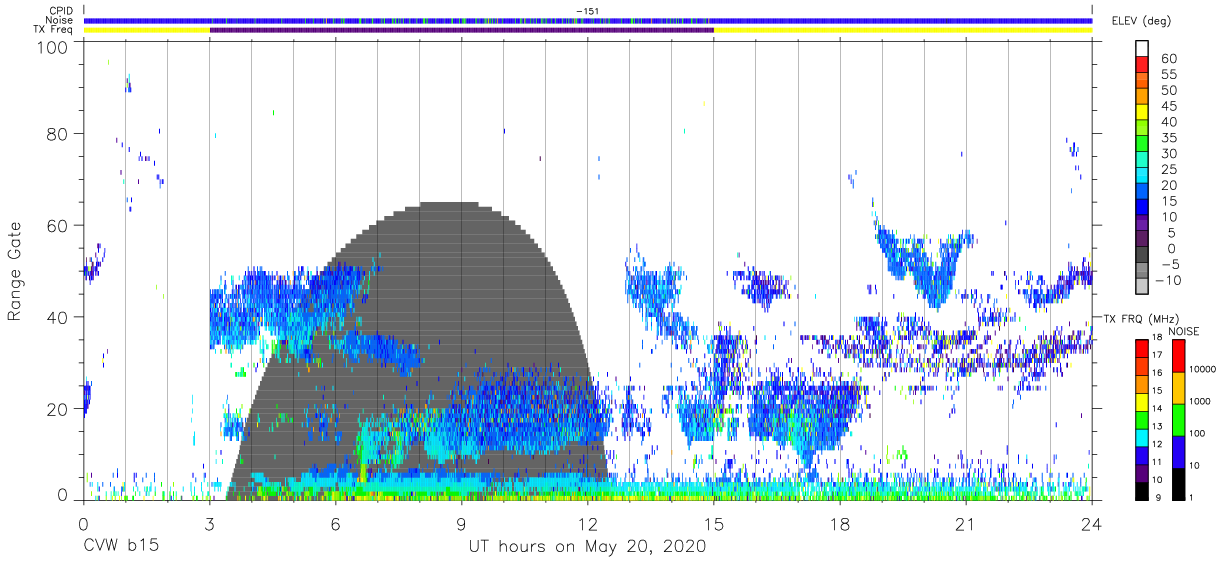
Task: Select the -151 CPID value
Action: [x=587, y=11]
